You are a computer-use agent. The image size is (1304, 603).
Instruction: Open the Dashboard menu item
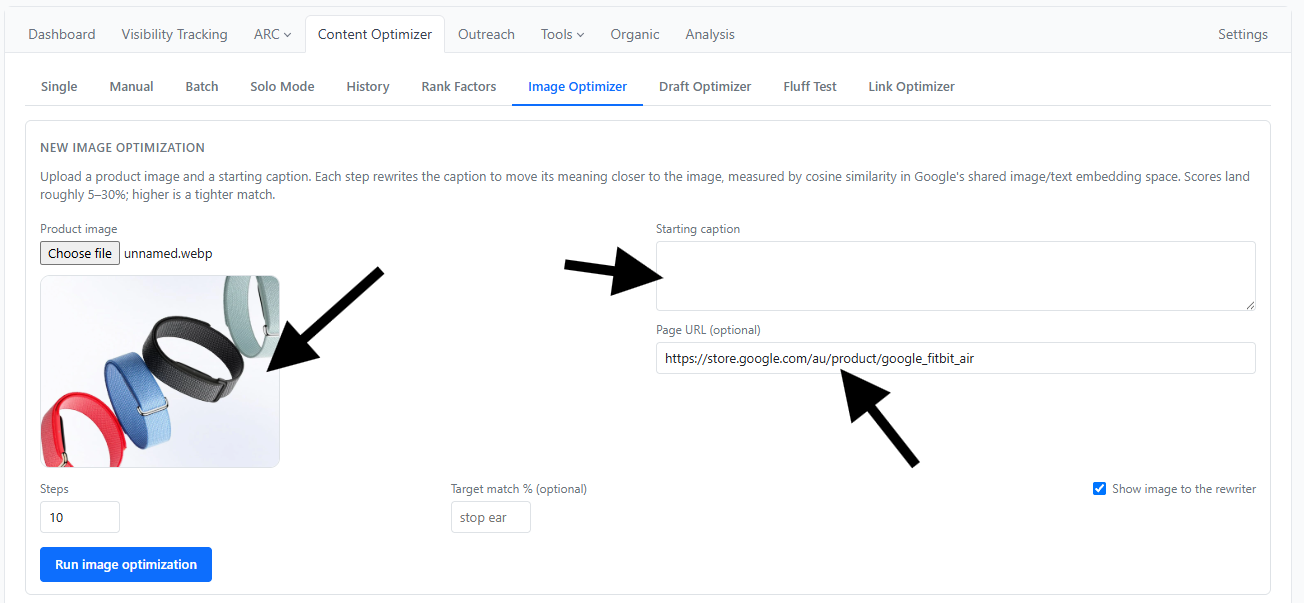point(62,34)
